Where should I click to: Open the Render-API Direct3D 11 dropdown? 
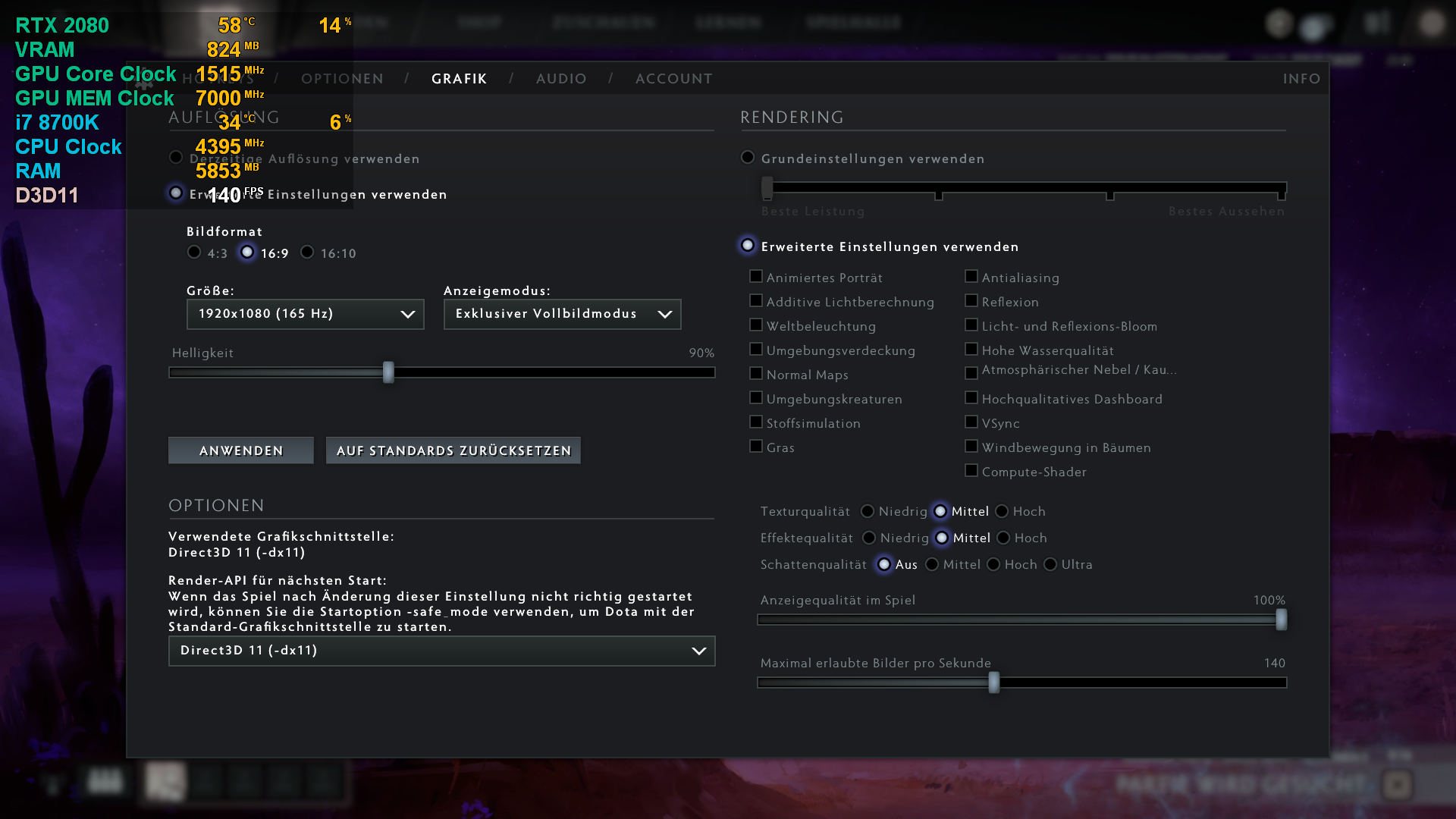pos(441,651)
